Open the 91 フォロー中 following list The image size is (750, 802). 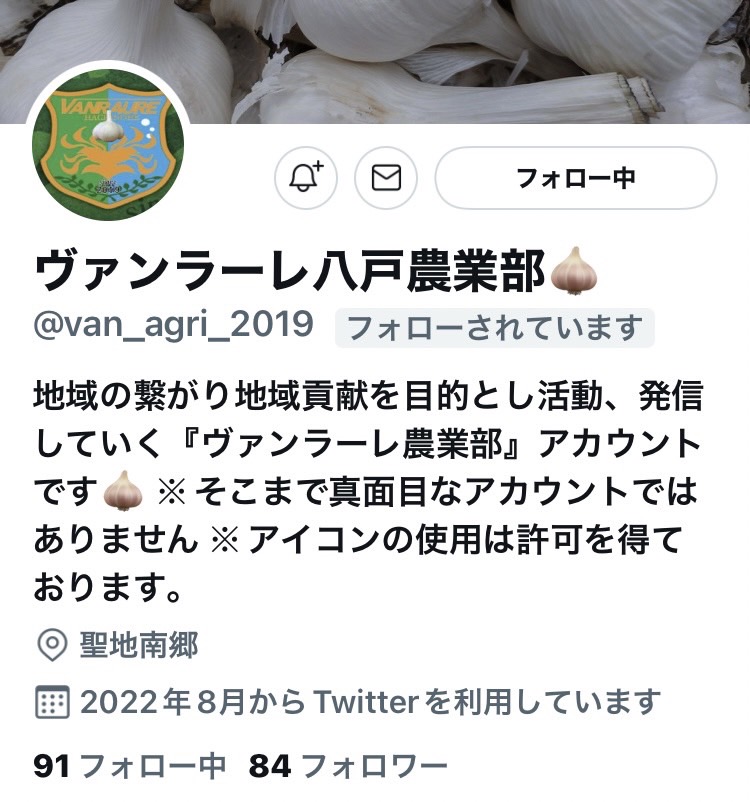[130, 766]
